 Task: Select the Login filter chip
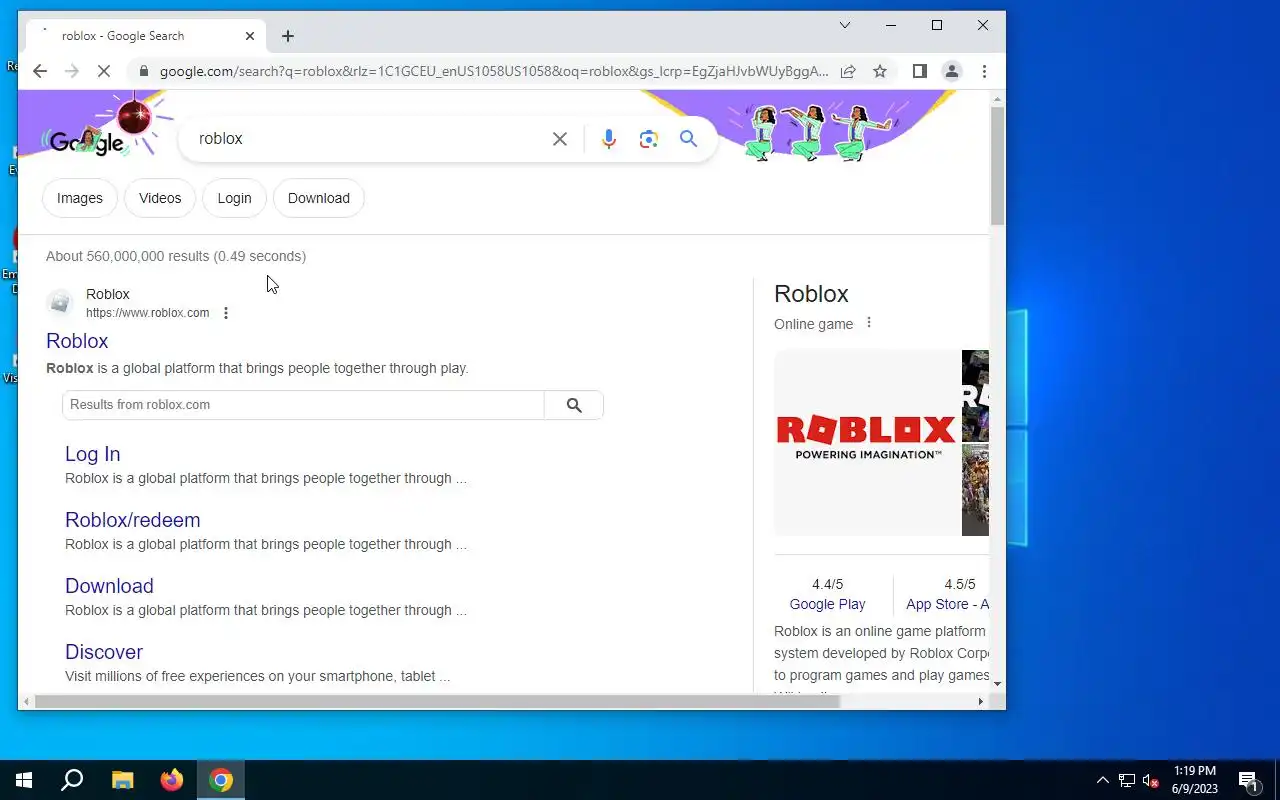pyautogui.click(x=234, y=198)
